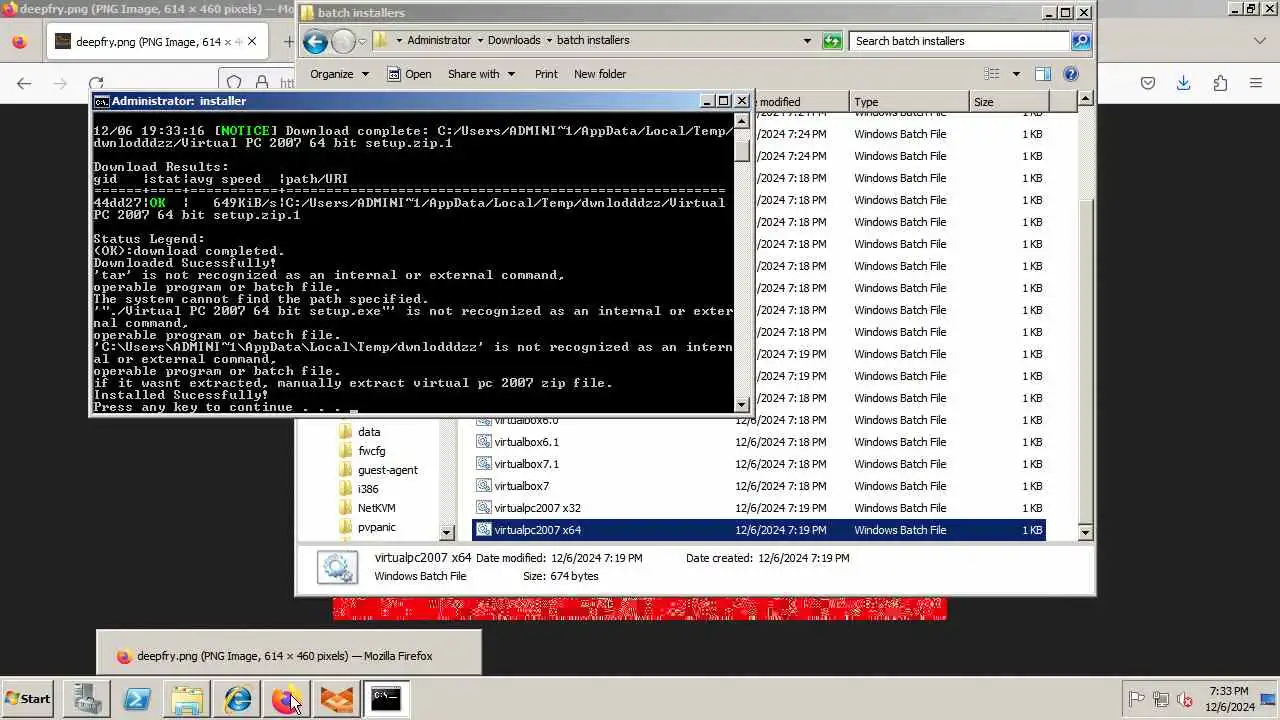Click Print in the Explorer toolbar
The height and width of the screenshot is (720, 1280).
pyautogui.click(x=546, y=74)
